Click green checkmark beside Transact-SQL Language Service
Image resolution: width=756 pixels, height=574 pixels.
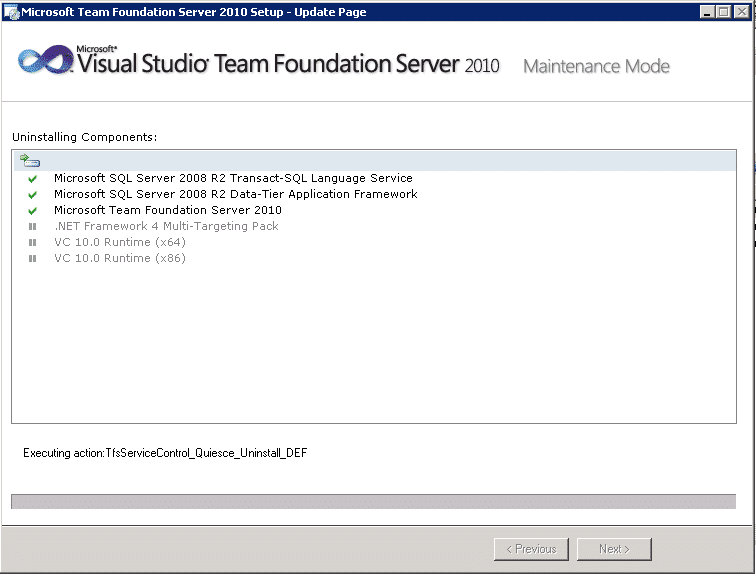click(x=32, y=179)
